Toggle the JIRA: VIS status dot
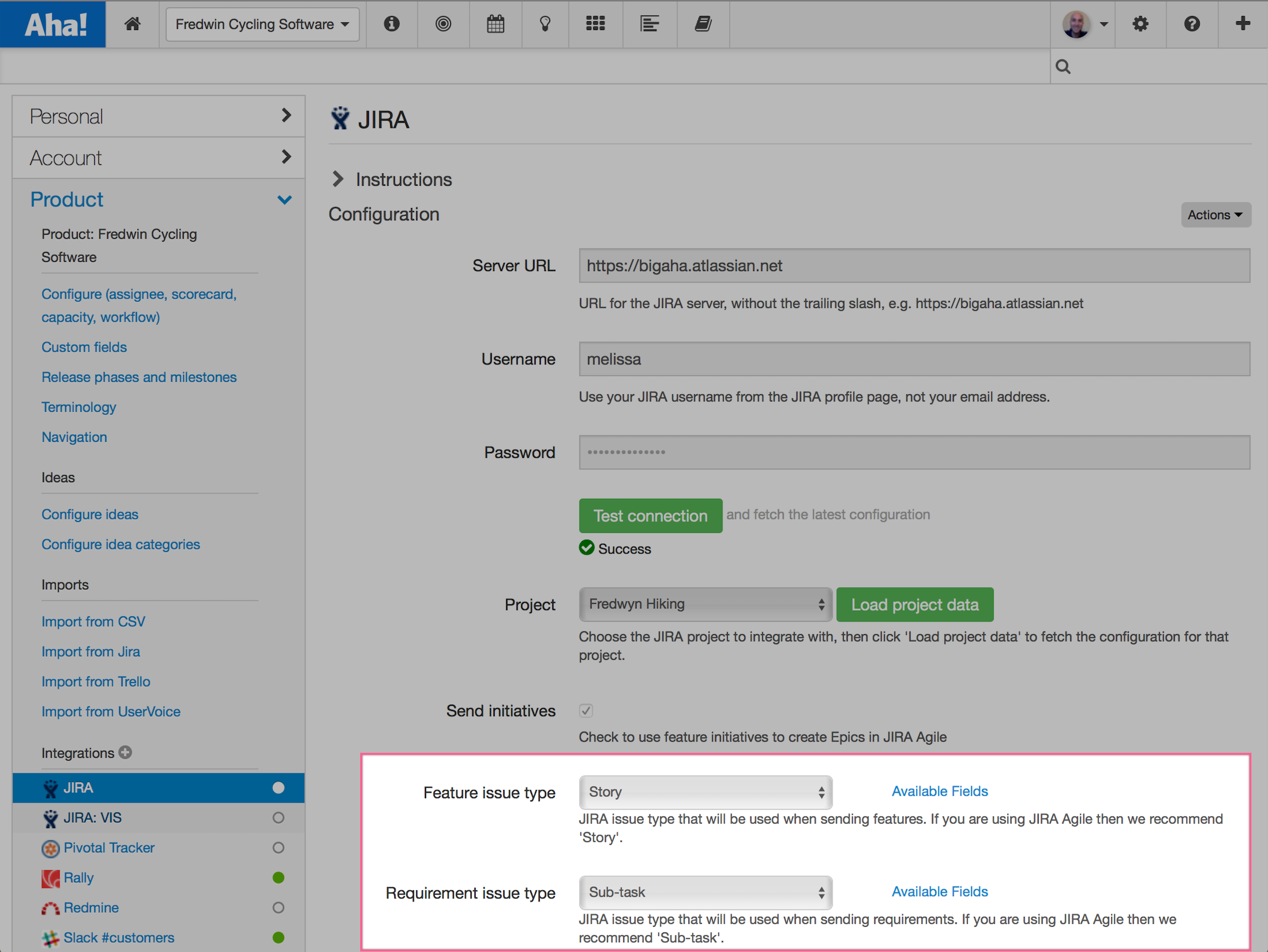1268x952 pixels. 278,818
